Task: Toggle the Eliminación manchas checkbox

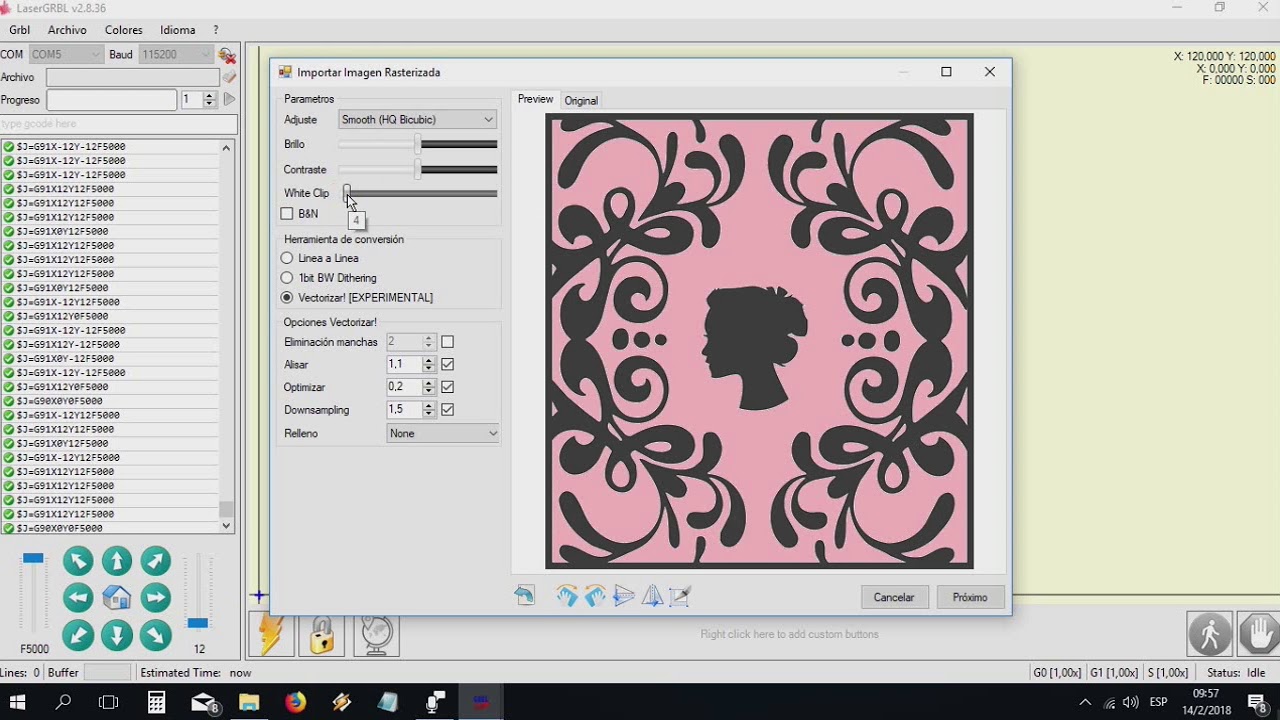Action: (447, 342)
